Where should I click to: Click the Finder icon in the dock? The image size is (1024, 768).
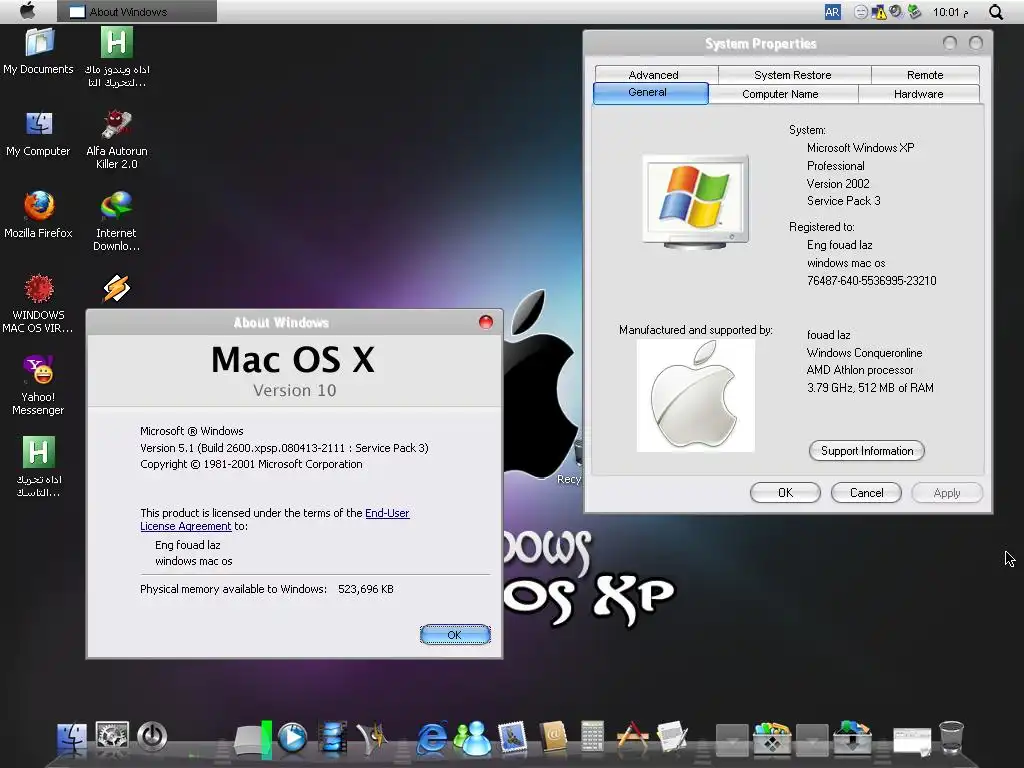coord(72,738)
